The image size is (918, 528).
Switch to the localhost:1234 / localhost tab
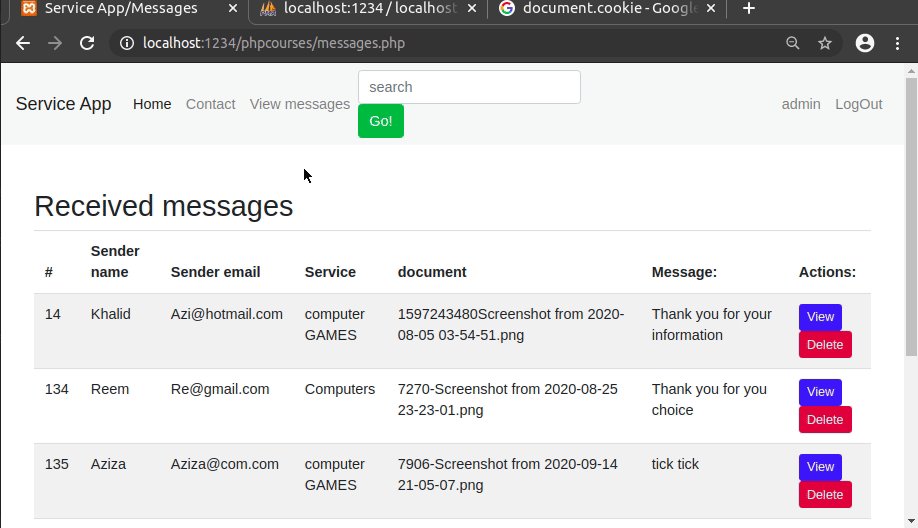(368, 9)
